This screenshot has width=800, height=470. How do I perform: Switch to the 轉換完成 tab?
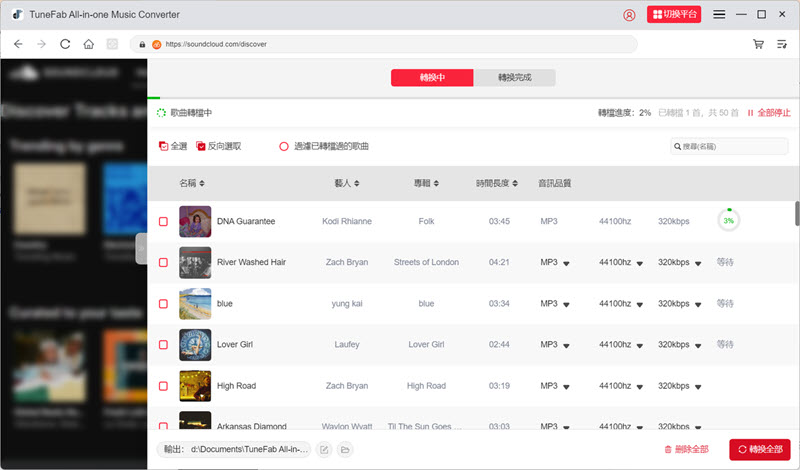click(x=514, y=78)
